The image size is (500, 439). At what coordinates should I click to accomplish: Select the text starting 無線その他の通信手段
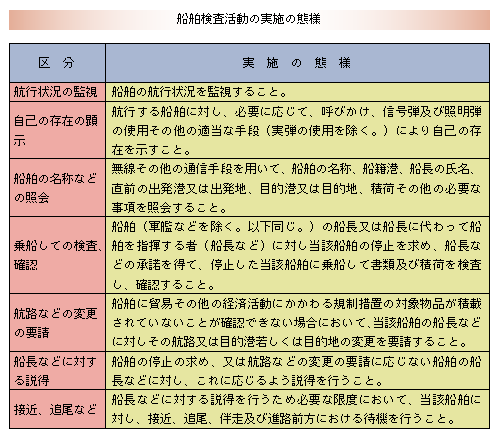tap(297, 188)
